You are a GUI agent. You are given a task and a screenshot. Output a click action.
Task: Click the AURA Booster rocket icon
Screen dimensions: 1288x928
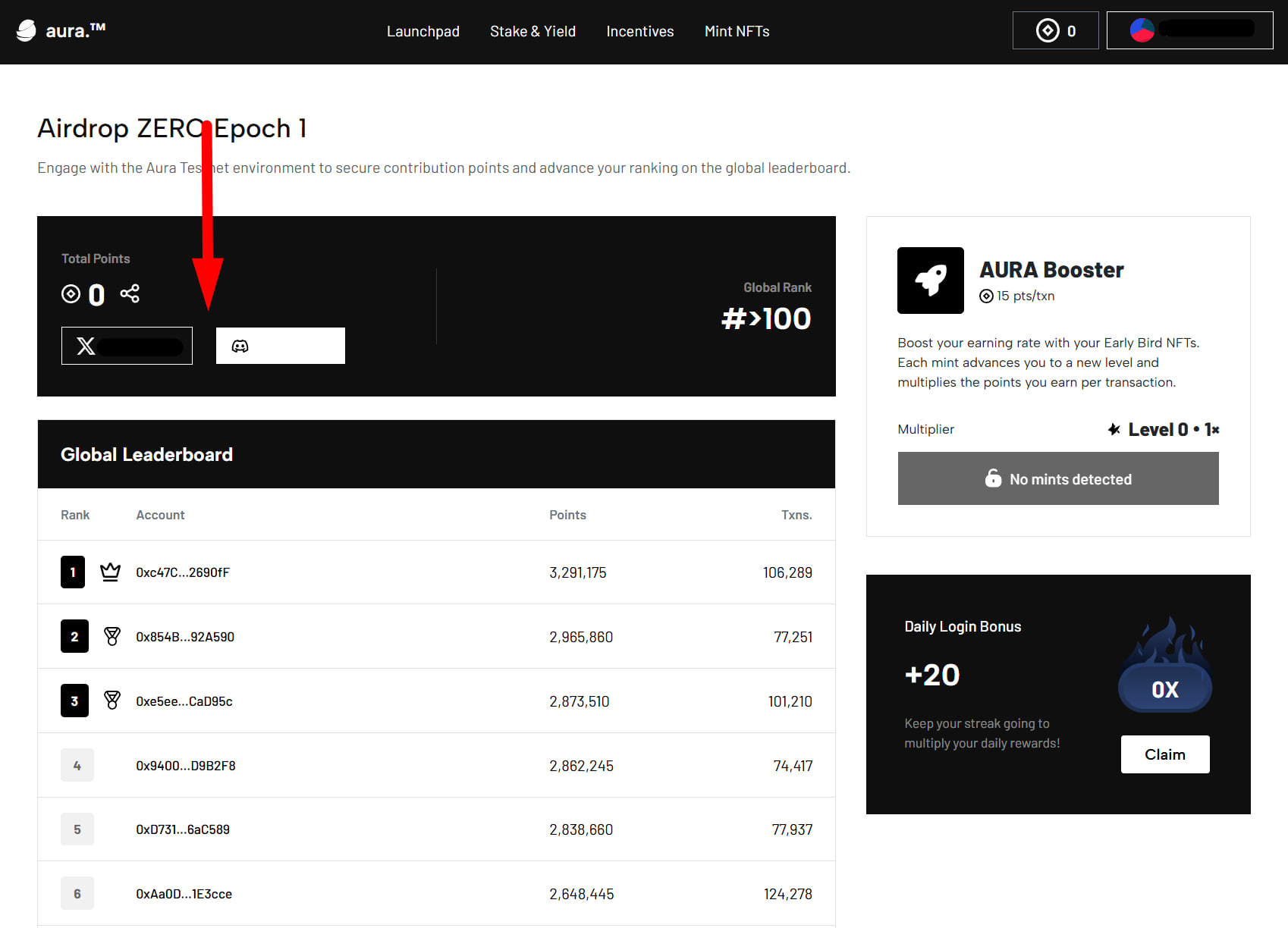931,281
